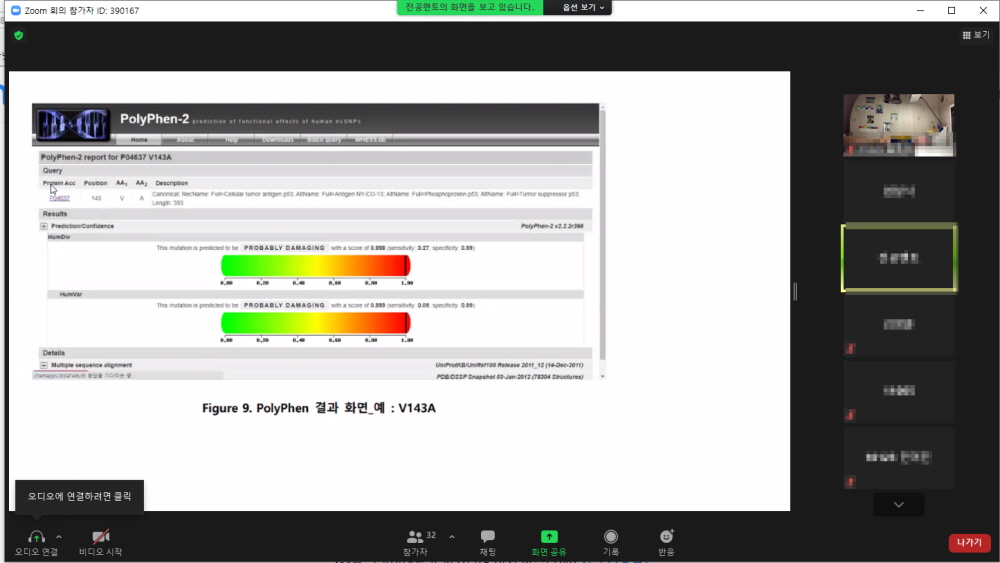The width and height of the screenshot is (1000, 563).
Task: Open the PolyPhen-2 Home tab
Action: [139, 140]
